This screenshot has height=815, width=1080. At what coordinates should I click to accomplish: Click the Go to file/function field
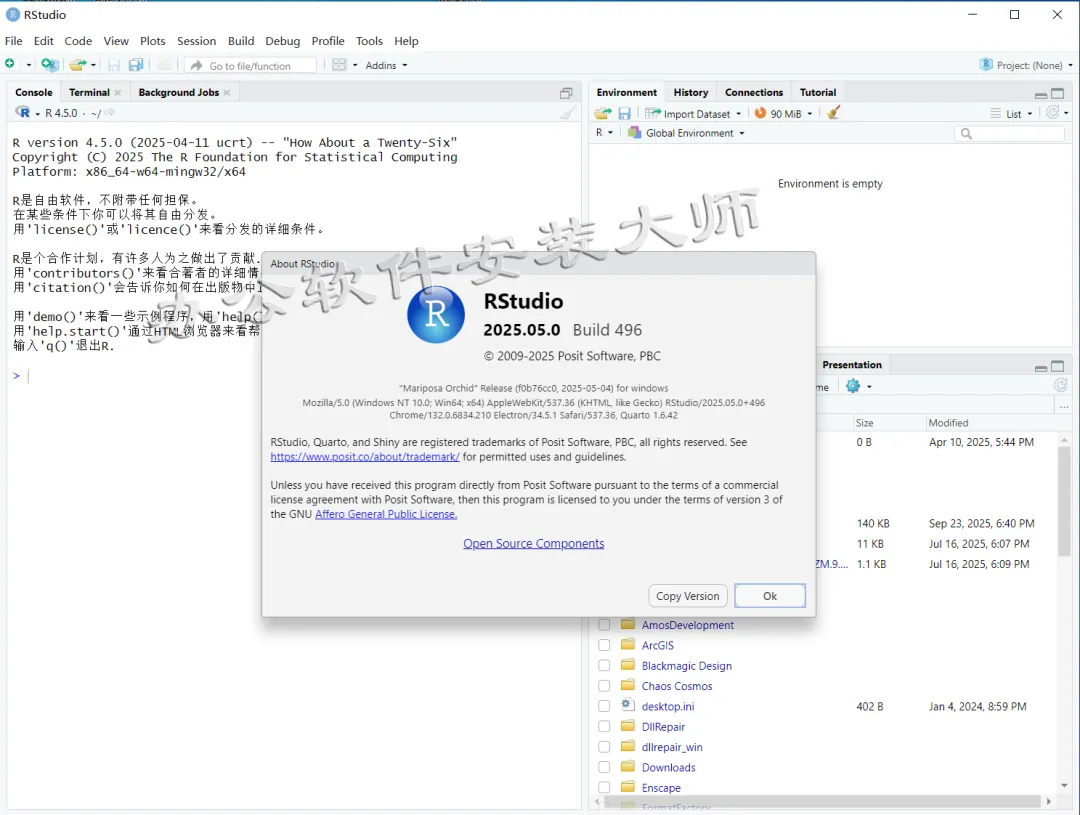coord(251,65)
